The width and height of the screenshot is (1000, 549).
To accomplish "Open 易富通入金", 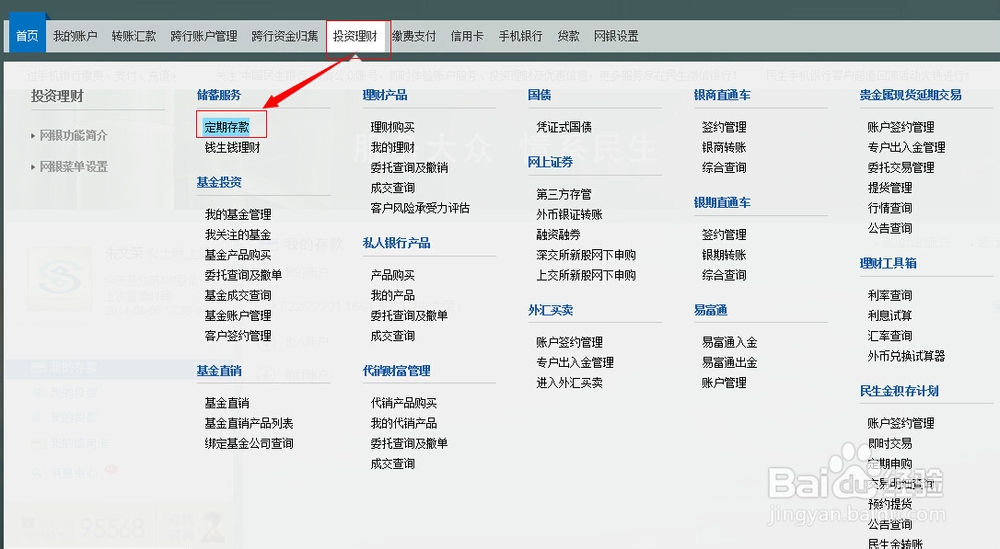I will click(x=730, y=342).
